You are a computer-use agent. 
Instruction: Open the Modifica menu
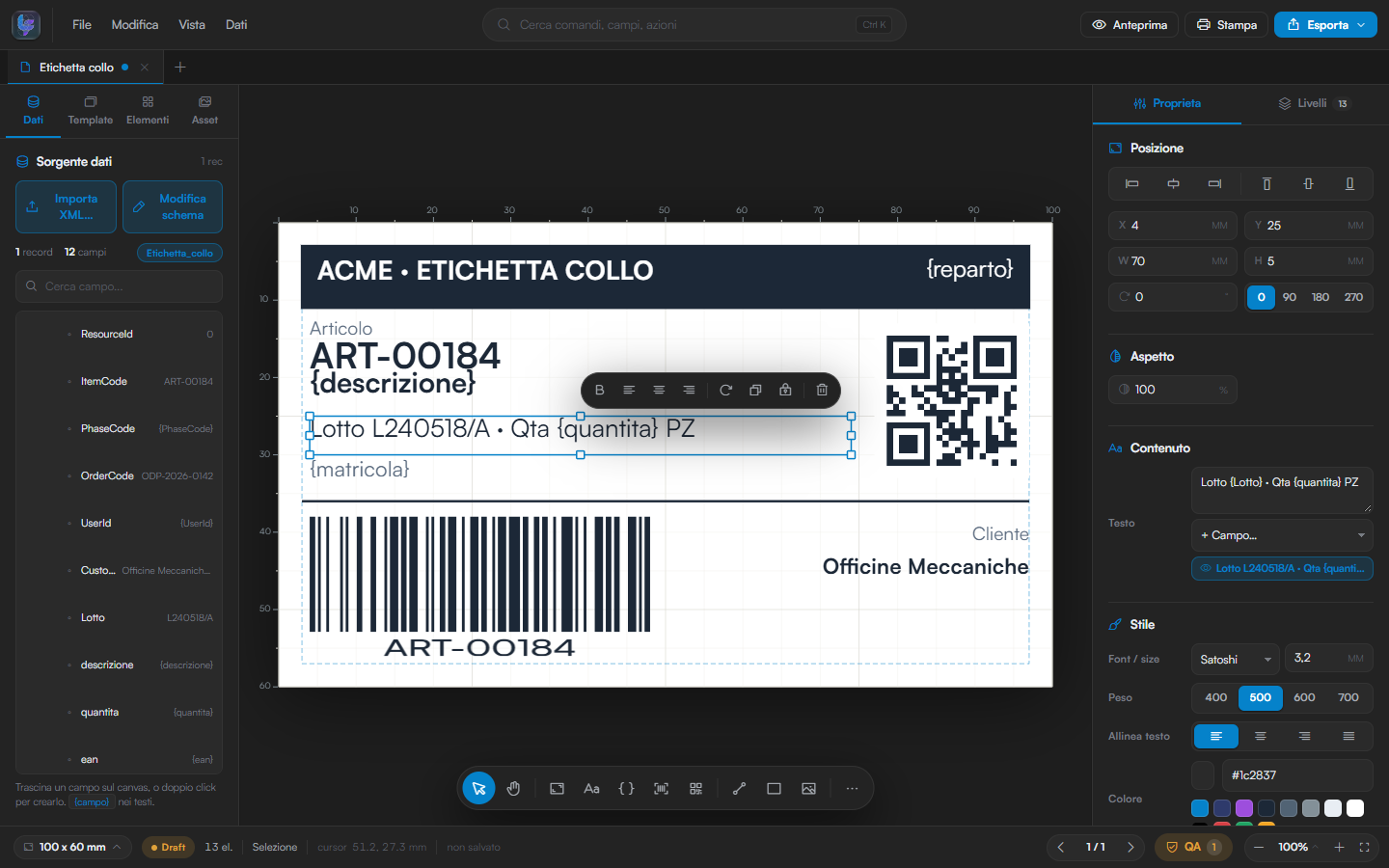click(135, 25)
